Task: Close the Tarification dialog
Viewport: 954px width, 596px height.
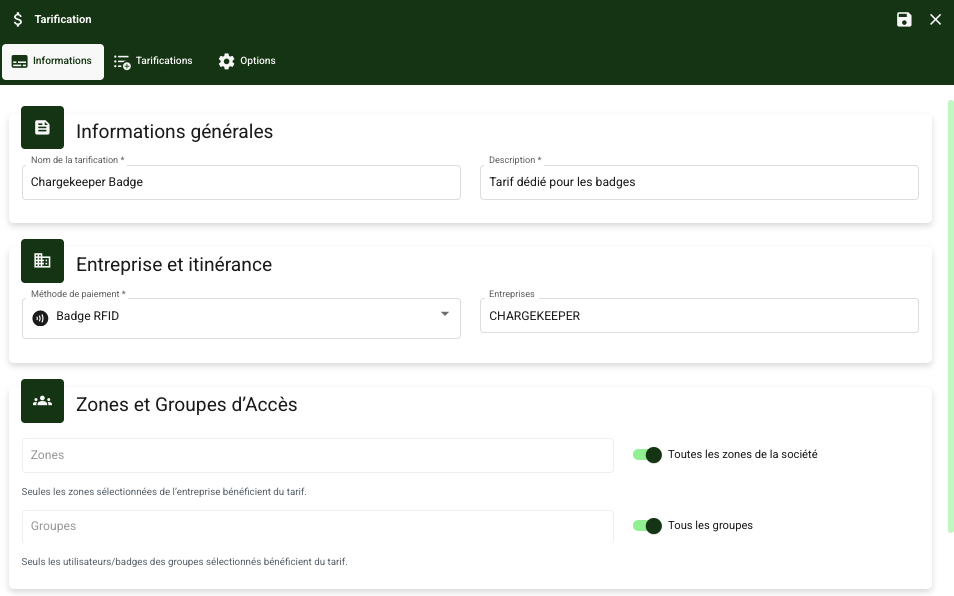Action: click(x=936, y=20)
